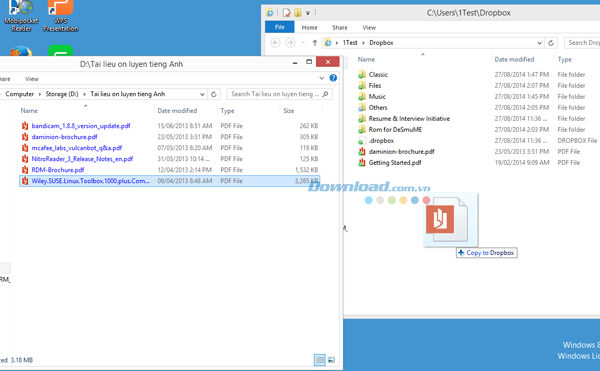Viewport: 600px width, 371px height.
Task: Click the Rom for DeSmuME folder icon
Action: point(362,130)
